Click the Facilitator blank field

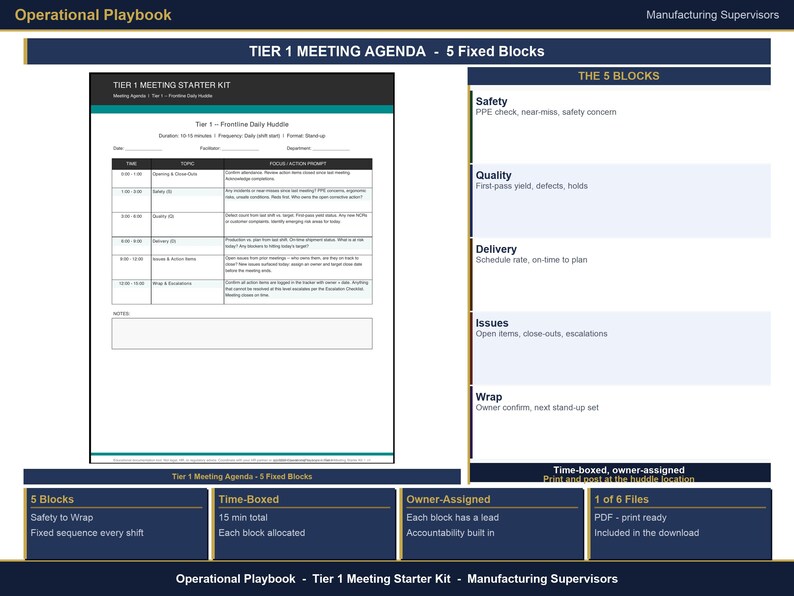240,148
